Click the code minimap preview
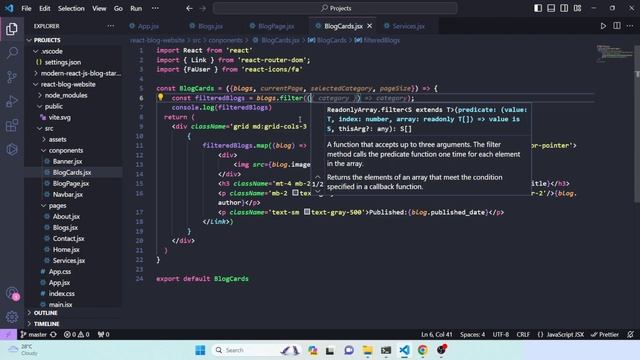The height and width of the screenshot is (360, 640). (614, 53)
